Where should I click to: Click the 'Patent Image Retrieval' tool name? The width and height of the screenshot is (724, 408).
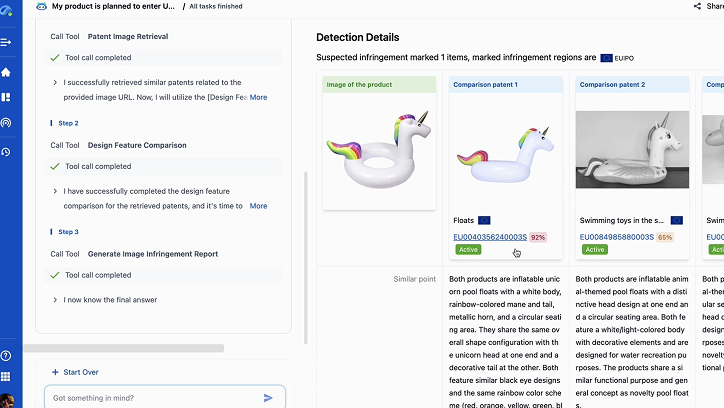coord(128,36)
